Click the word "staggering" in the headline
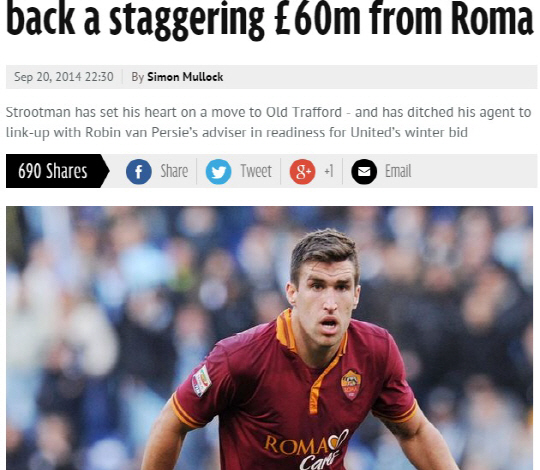This screenshot has width=540, height=470. coord(187,20)
